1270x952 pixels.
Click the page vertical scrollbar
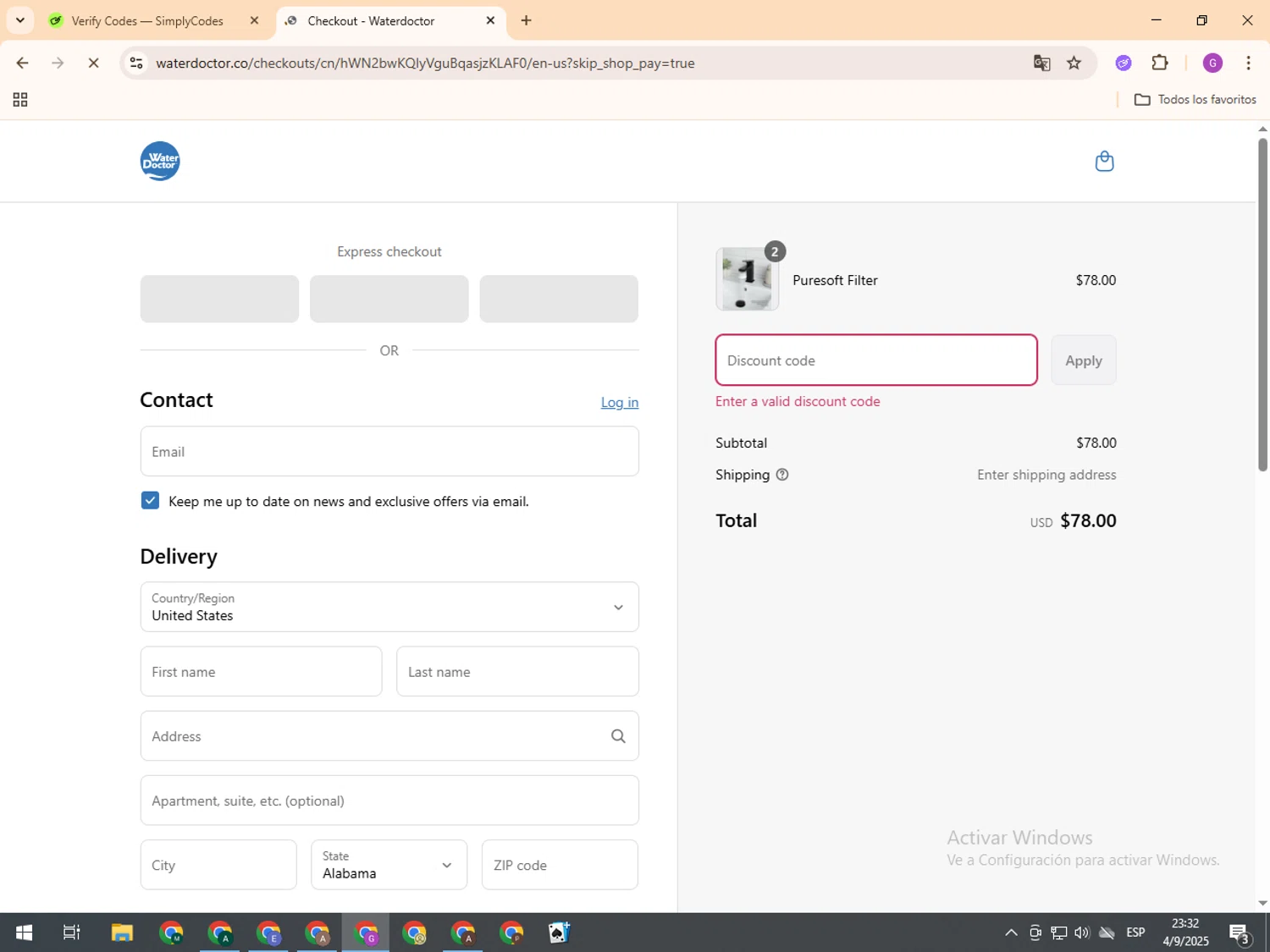coord(1262,305)
